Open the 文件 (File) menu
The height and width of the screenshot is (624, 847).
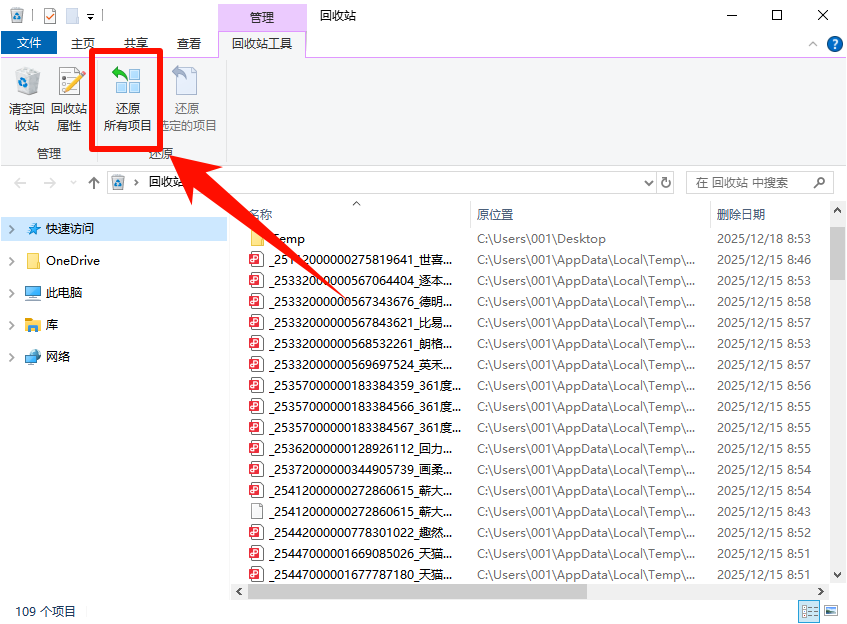pos(29,44)
